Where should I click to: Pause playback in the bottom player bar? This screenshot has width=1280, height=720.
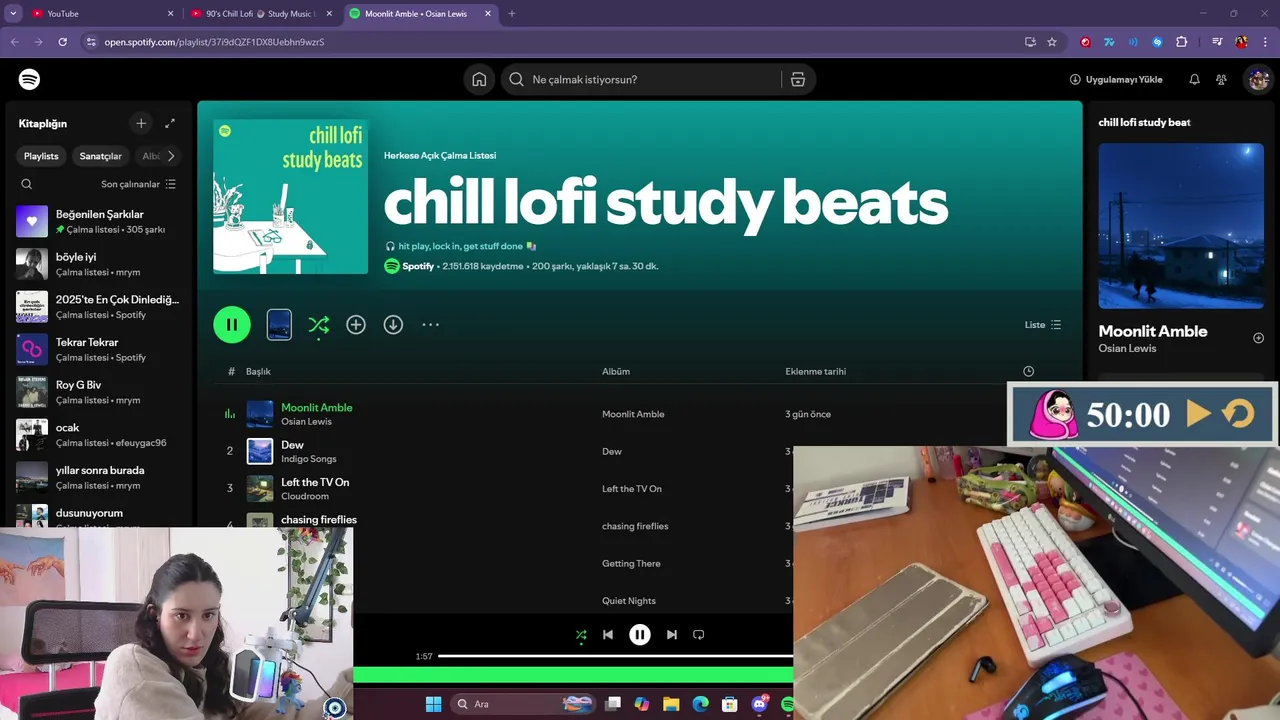(640, 634)
